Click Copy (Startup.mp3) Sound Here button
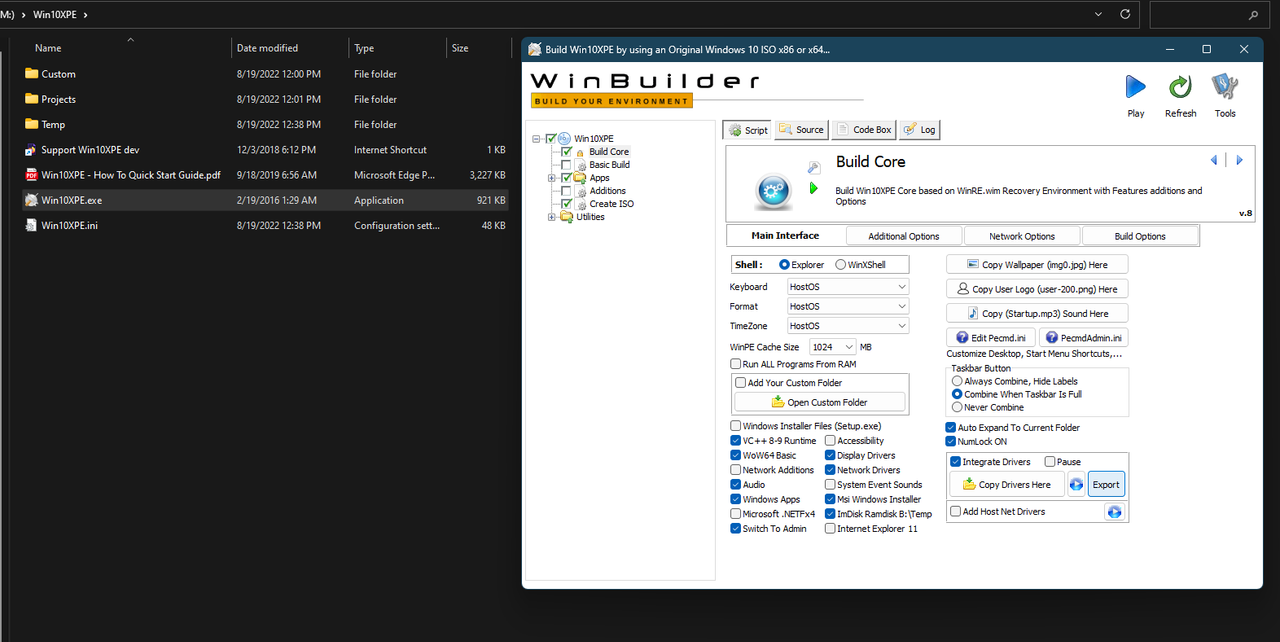Screen dimensions: 1280x642 [x=1037, y=313]
